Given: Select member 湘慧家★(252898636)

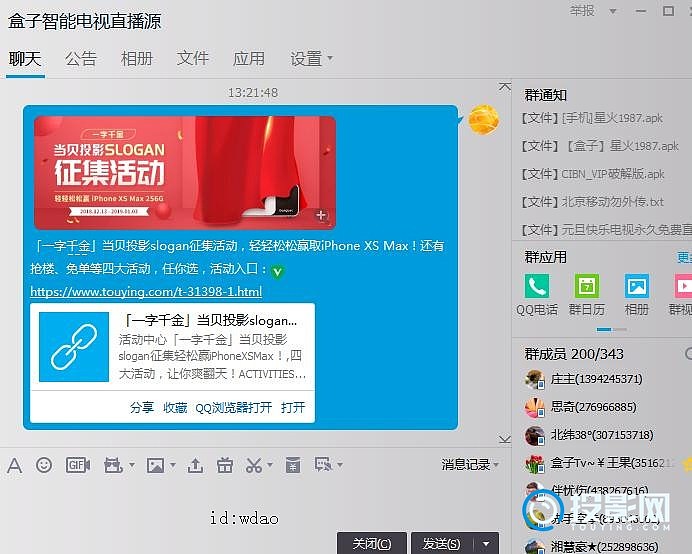Looking at the screenshot, I should (604, 547).
